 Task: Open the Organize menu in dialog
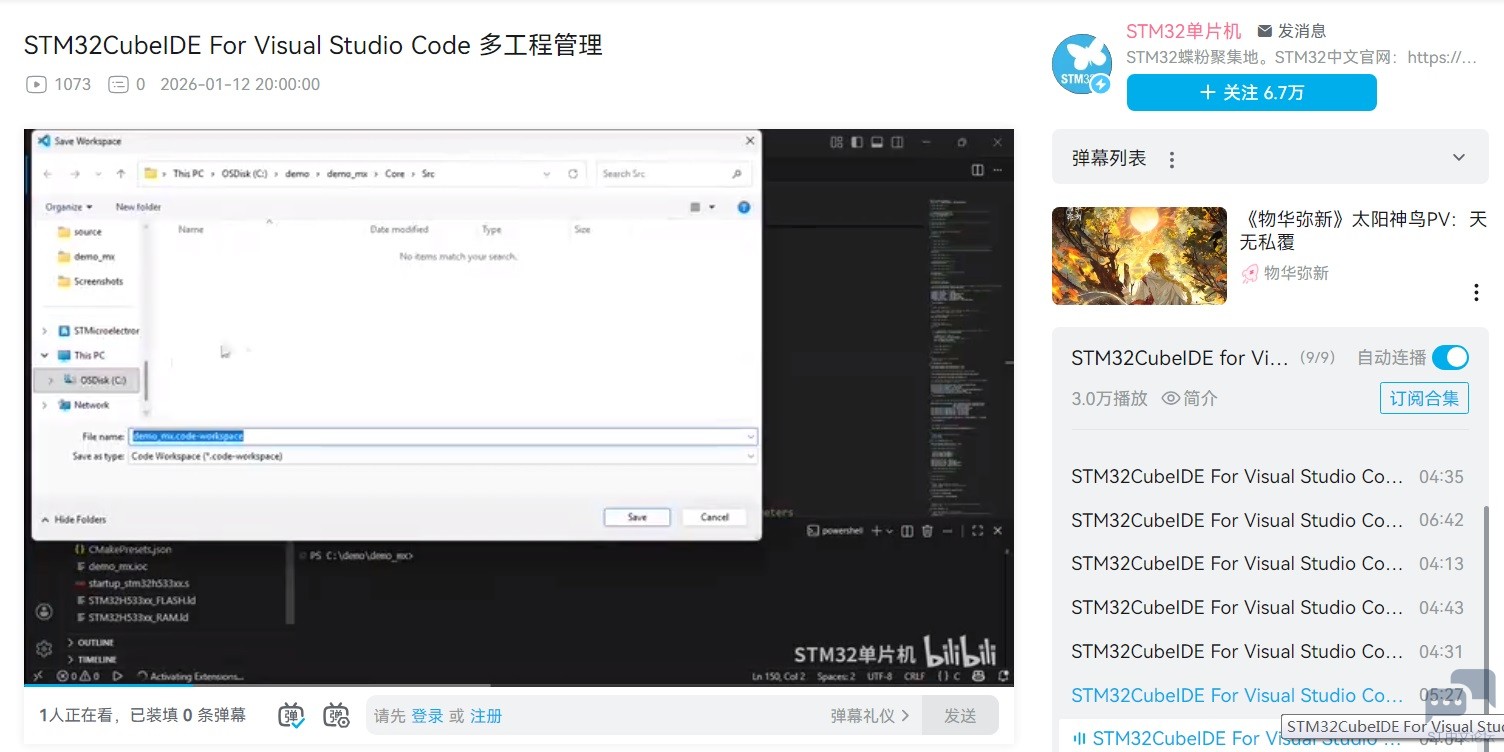coord(68,207)
